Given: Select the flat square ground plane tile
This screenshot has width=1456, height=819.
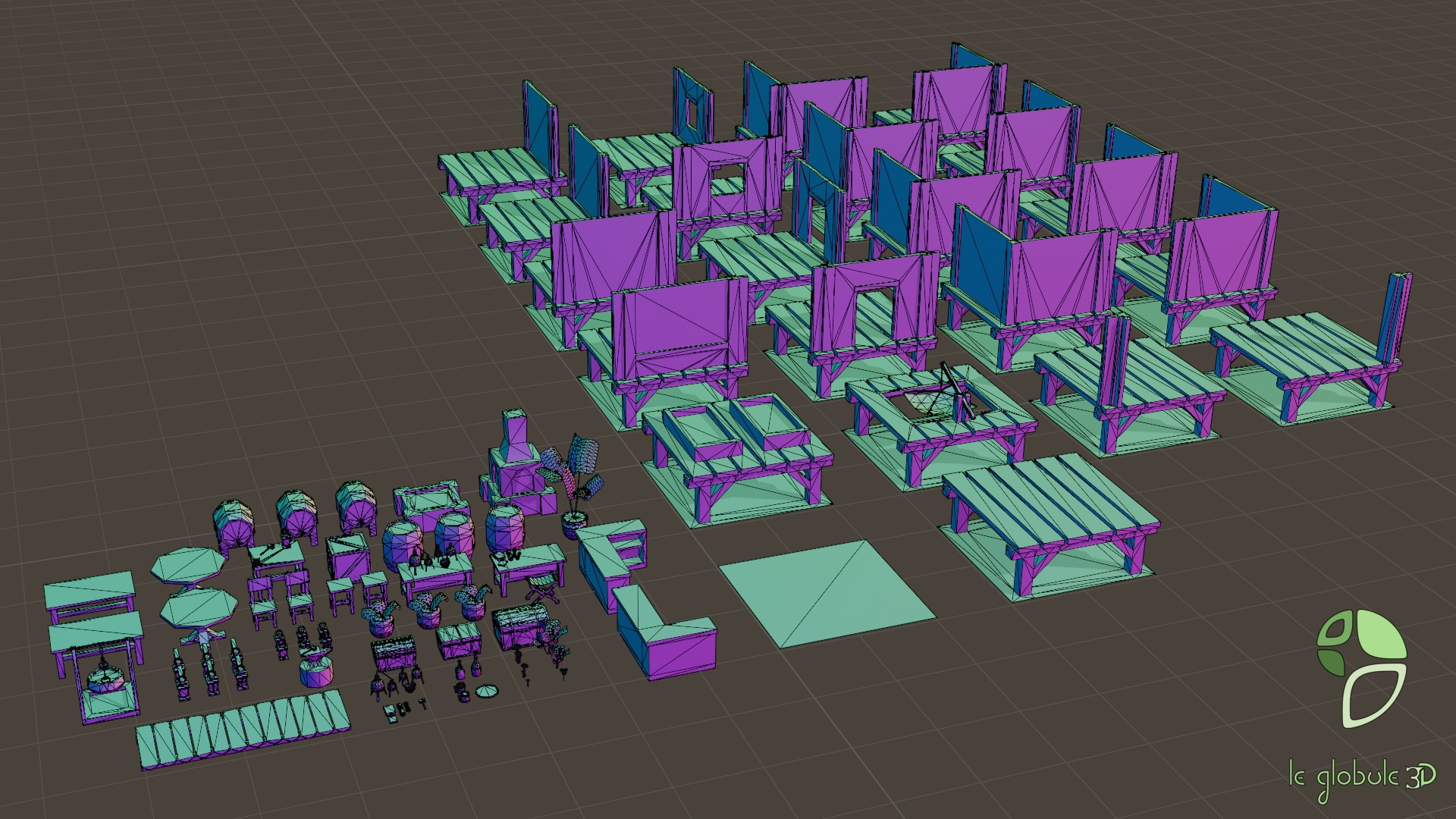Looking at the screenshot, I should point(827,593).
